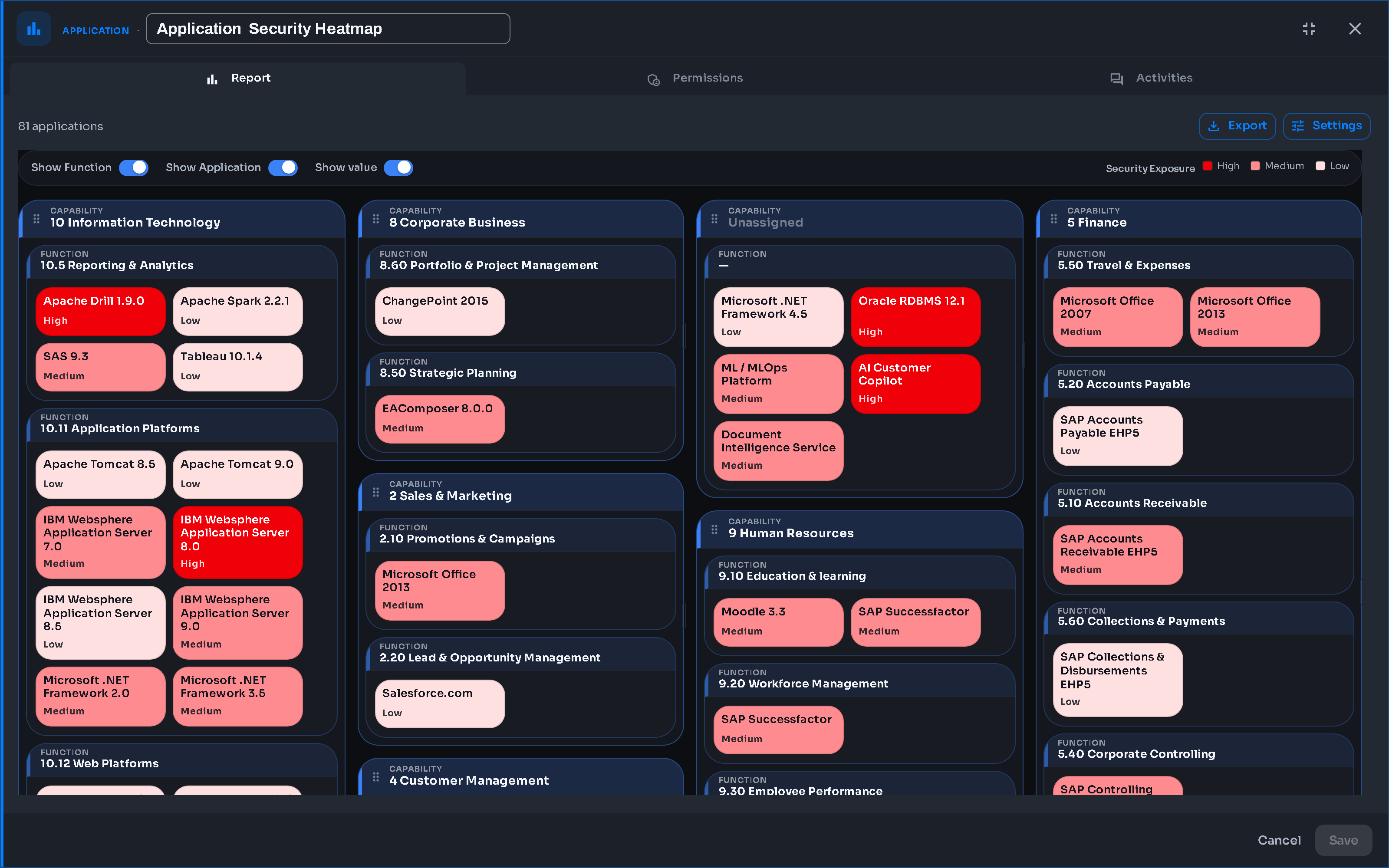
Task: Click the Export button
Action: (1237, 126)
